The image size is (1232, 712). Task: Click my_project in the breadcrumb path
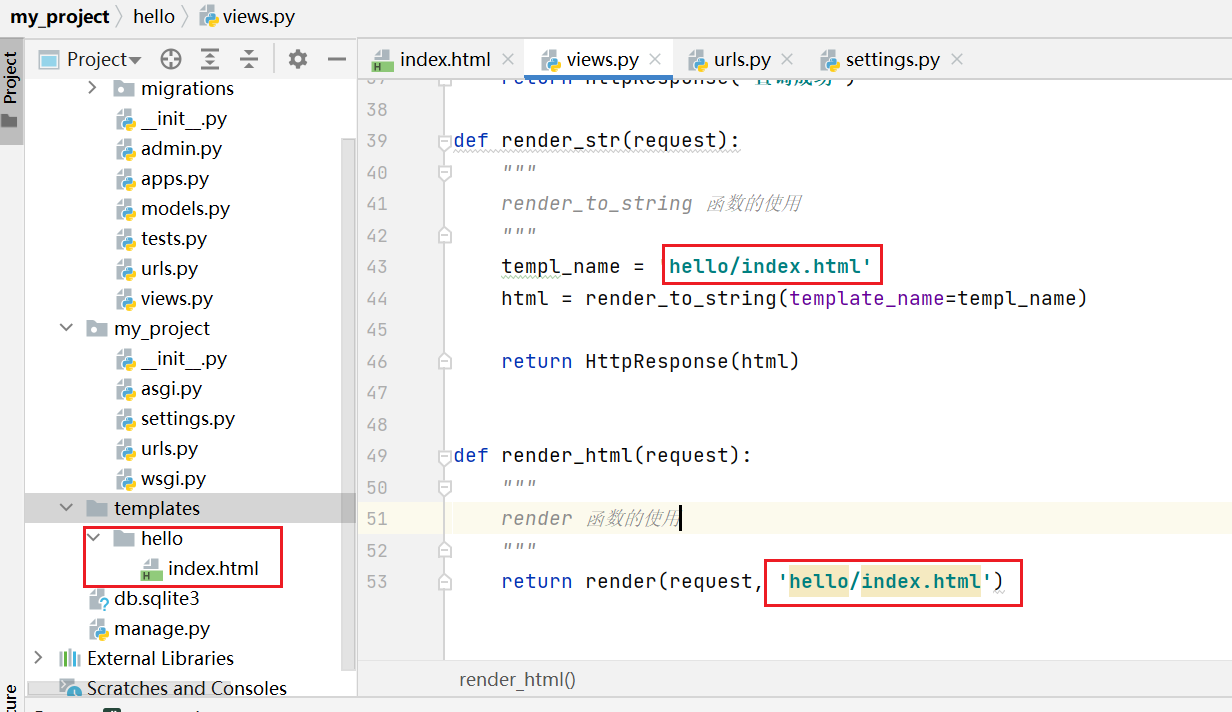tap(60, 17)
